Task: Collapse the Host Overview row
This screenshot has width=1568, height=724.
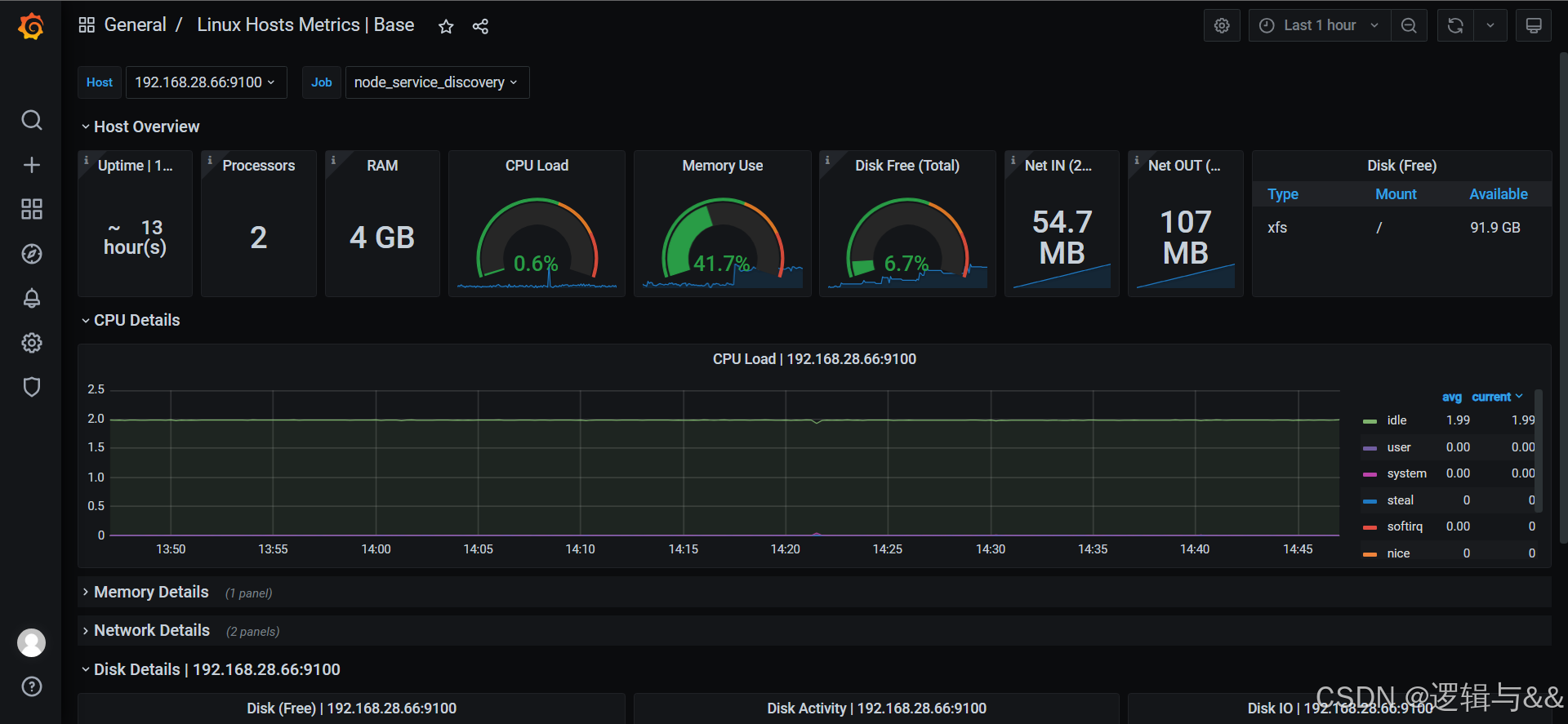Action: click(140, 127)
